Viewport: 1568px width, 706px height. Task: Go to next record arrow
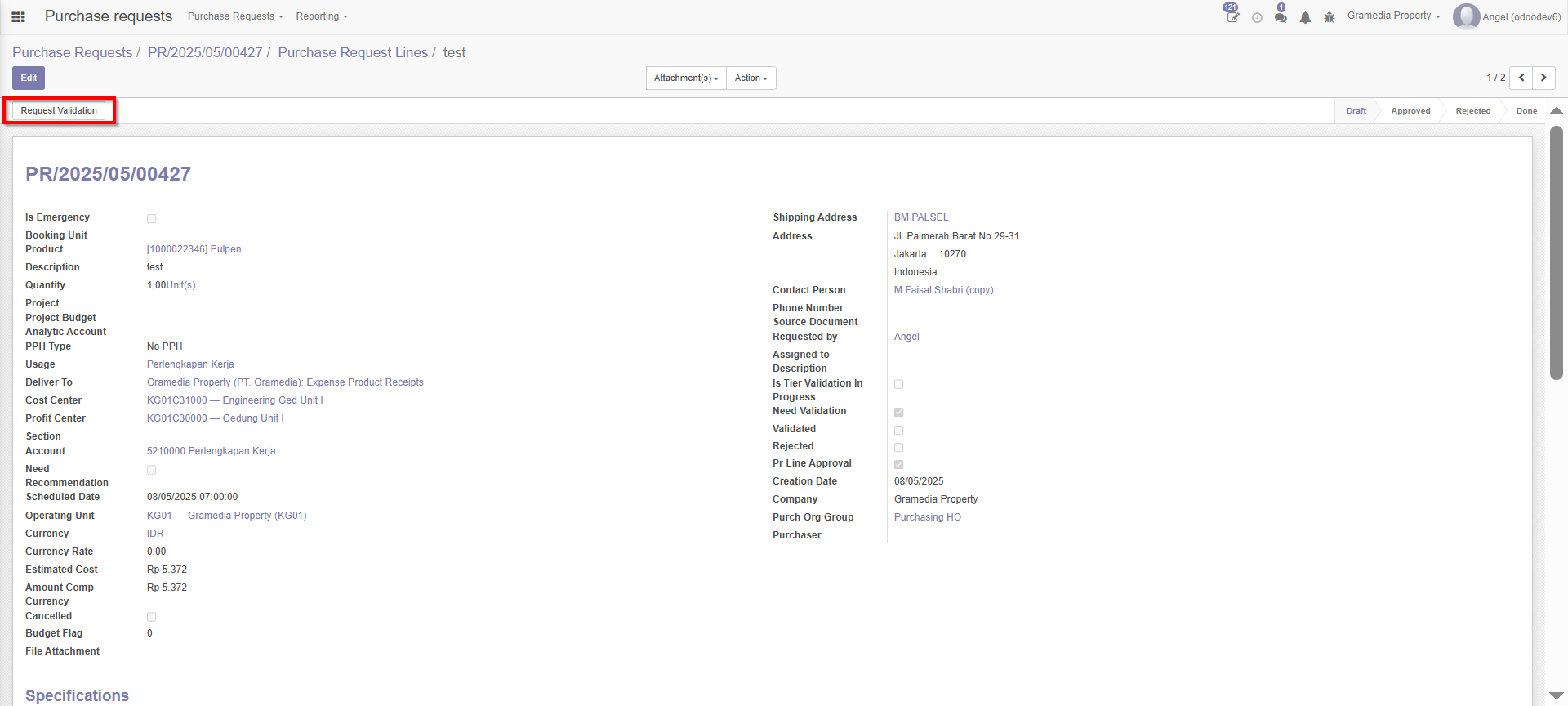[1543, 78]
